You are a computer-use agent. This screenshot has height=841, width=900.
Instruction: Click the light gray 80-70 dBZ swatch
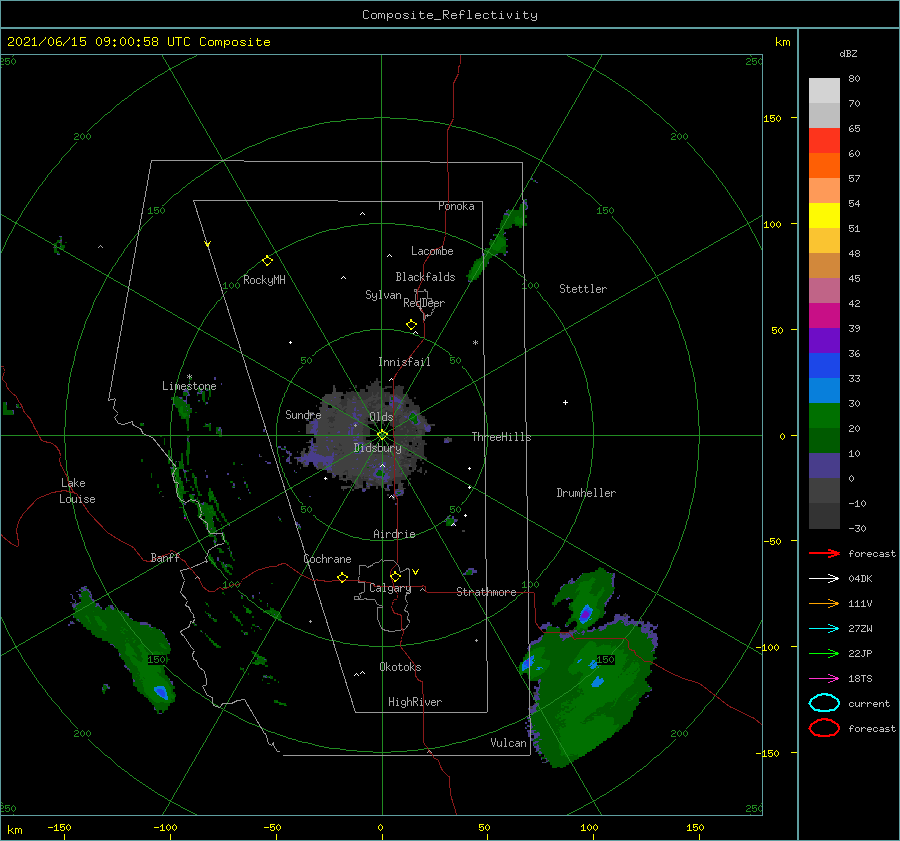coord(824,91)
